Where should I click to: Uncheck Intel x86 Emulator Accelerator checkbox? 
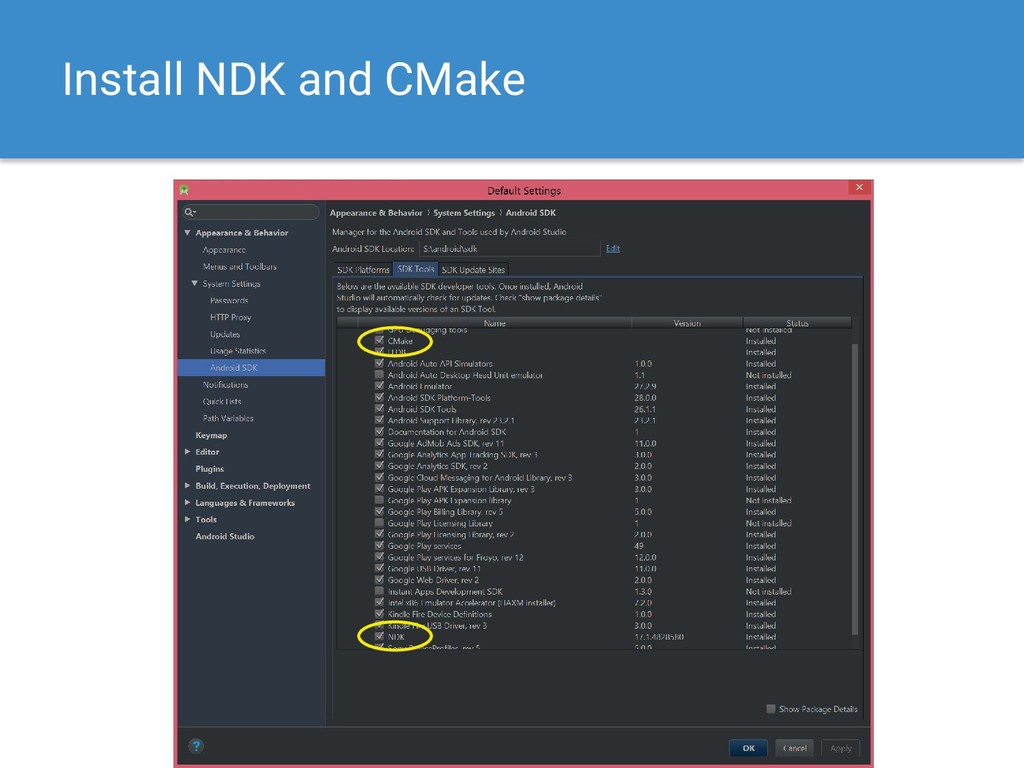[x=379, y=602]
